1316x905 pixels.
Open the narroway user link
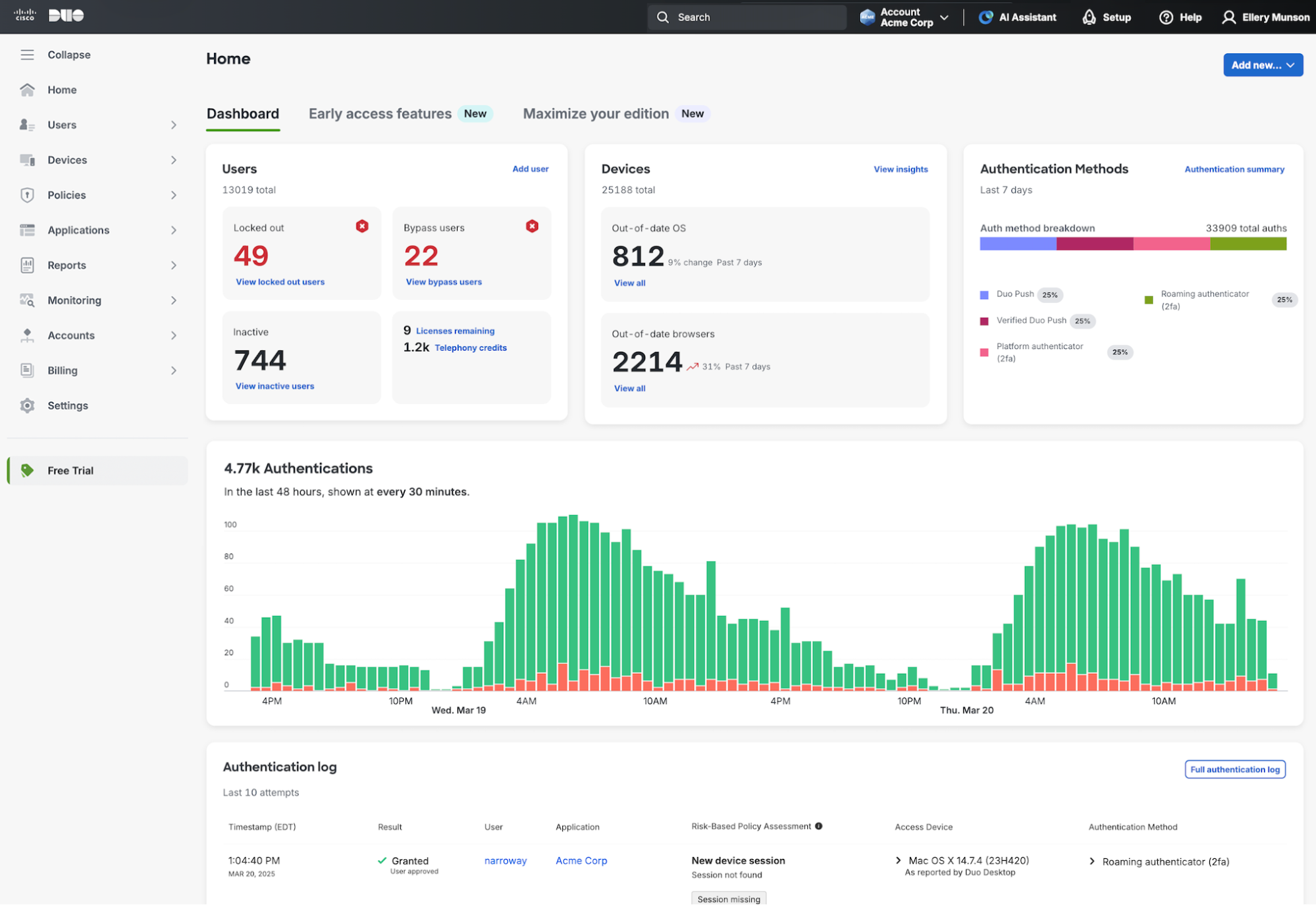pyautogui.click(x=506, y=861)
